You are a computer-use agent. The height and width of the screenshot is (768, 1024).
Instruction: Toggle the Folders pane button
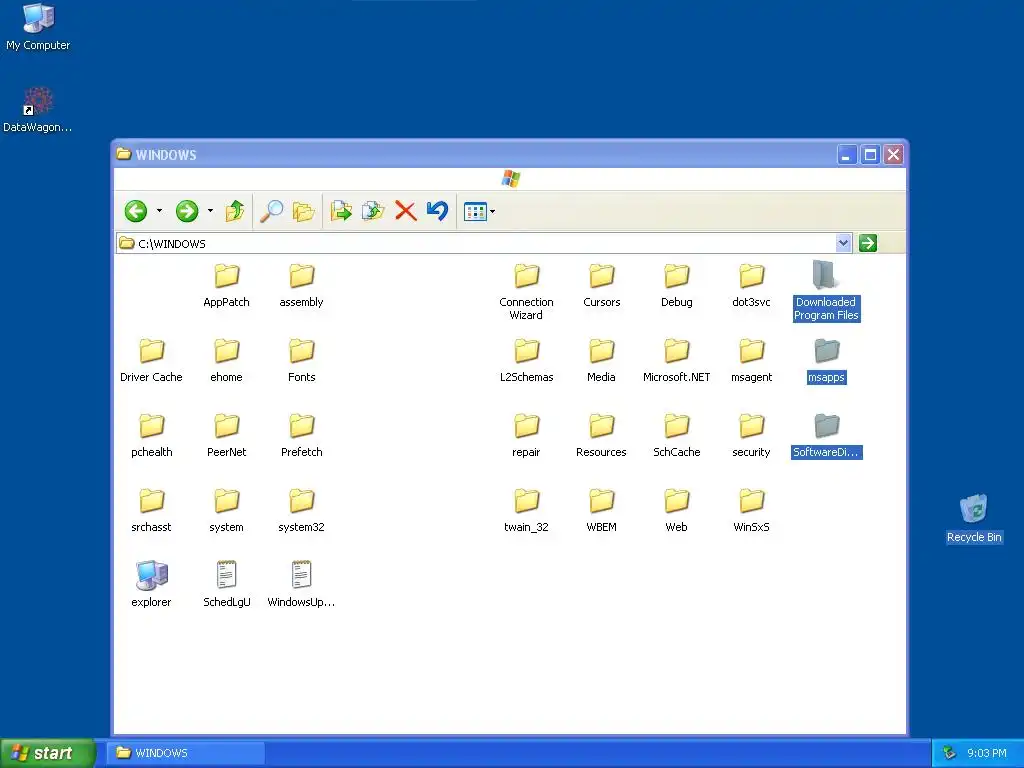pos(304,211)
